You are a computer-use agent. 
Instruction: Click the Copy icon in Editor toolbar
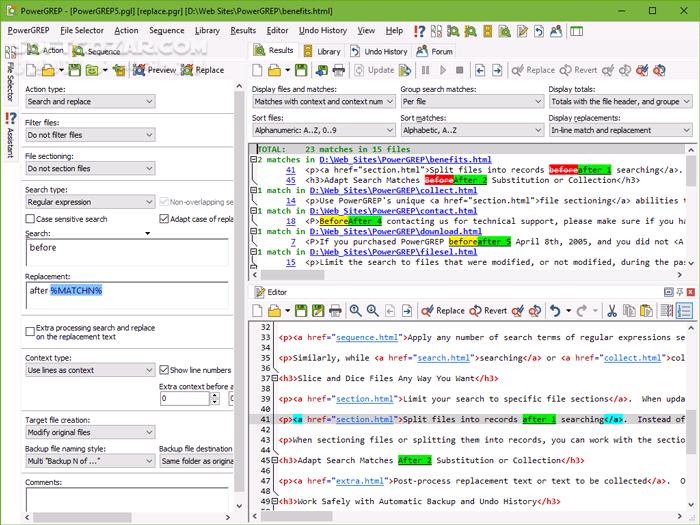(629, 311)
